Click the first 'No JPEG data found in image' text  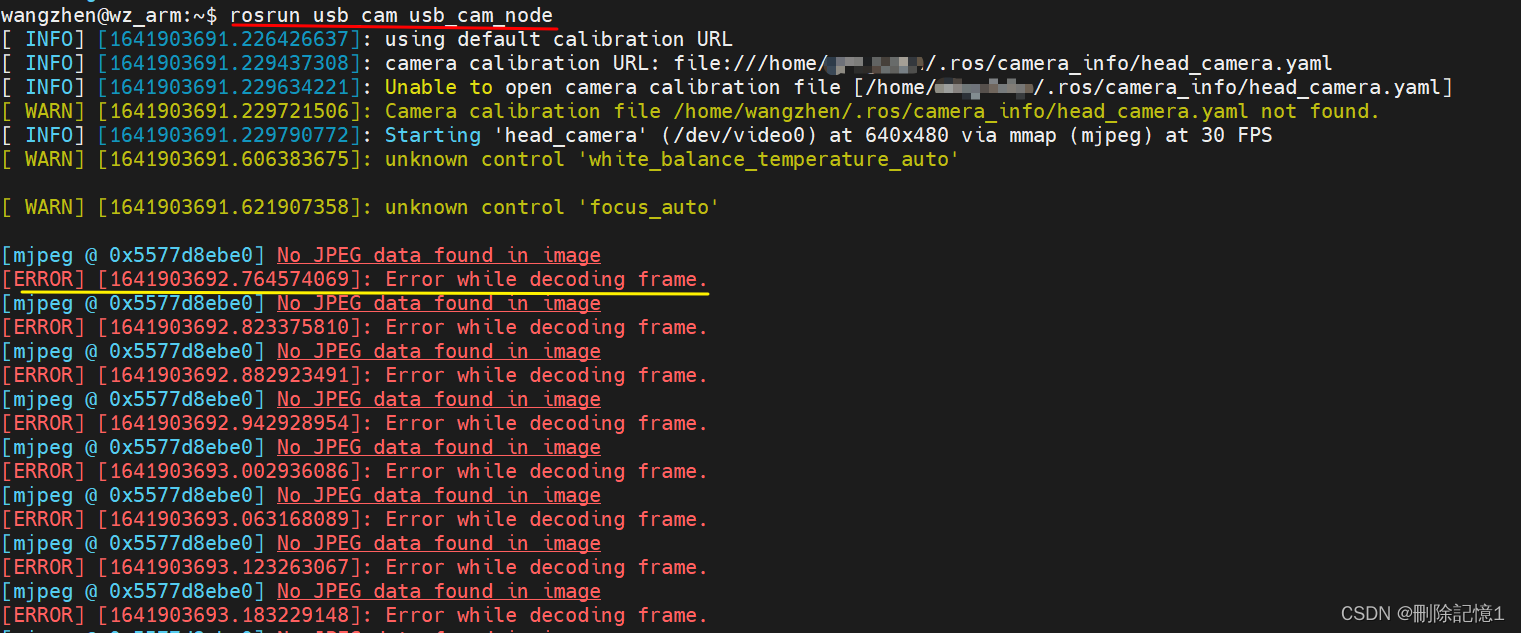[439, 255]
